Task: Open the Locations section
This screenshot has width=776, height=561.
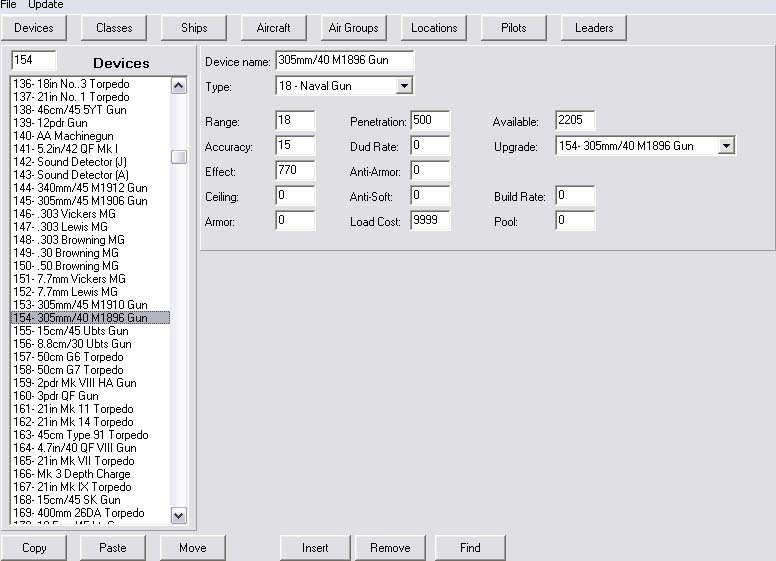Action: (x=434, y=28)
